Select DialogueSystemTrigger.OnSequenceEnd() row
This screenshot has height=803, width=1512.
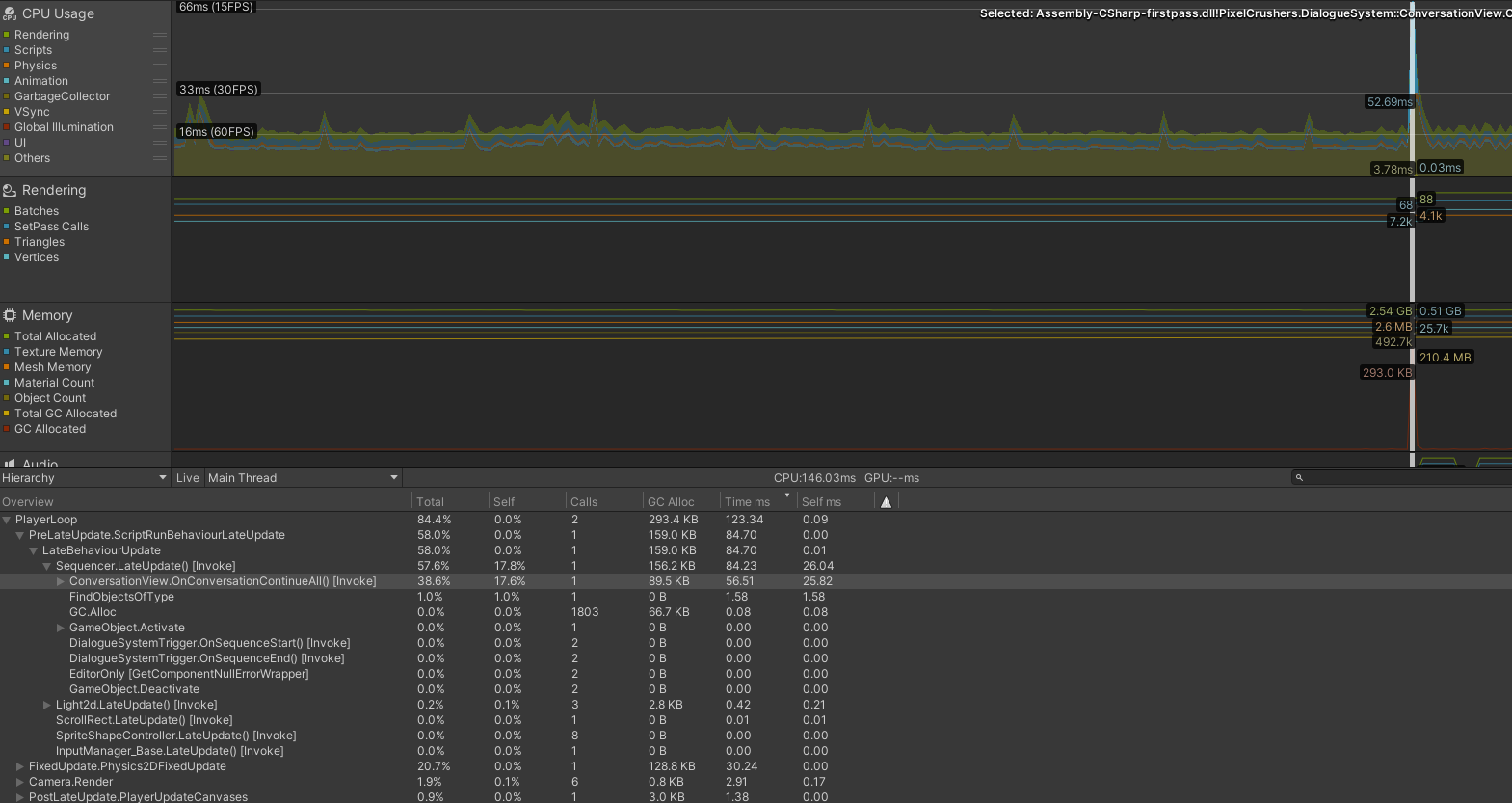(756, 658)
